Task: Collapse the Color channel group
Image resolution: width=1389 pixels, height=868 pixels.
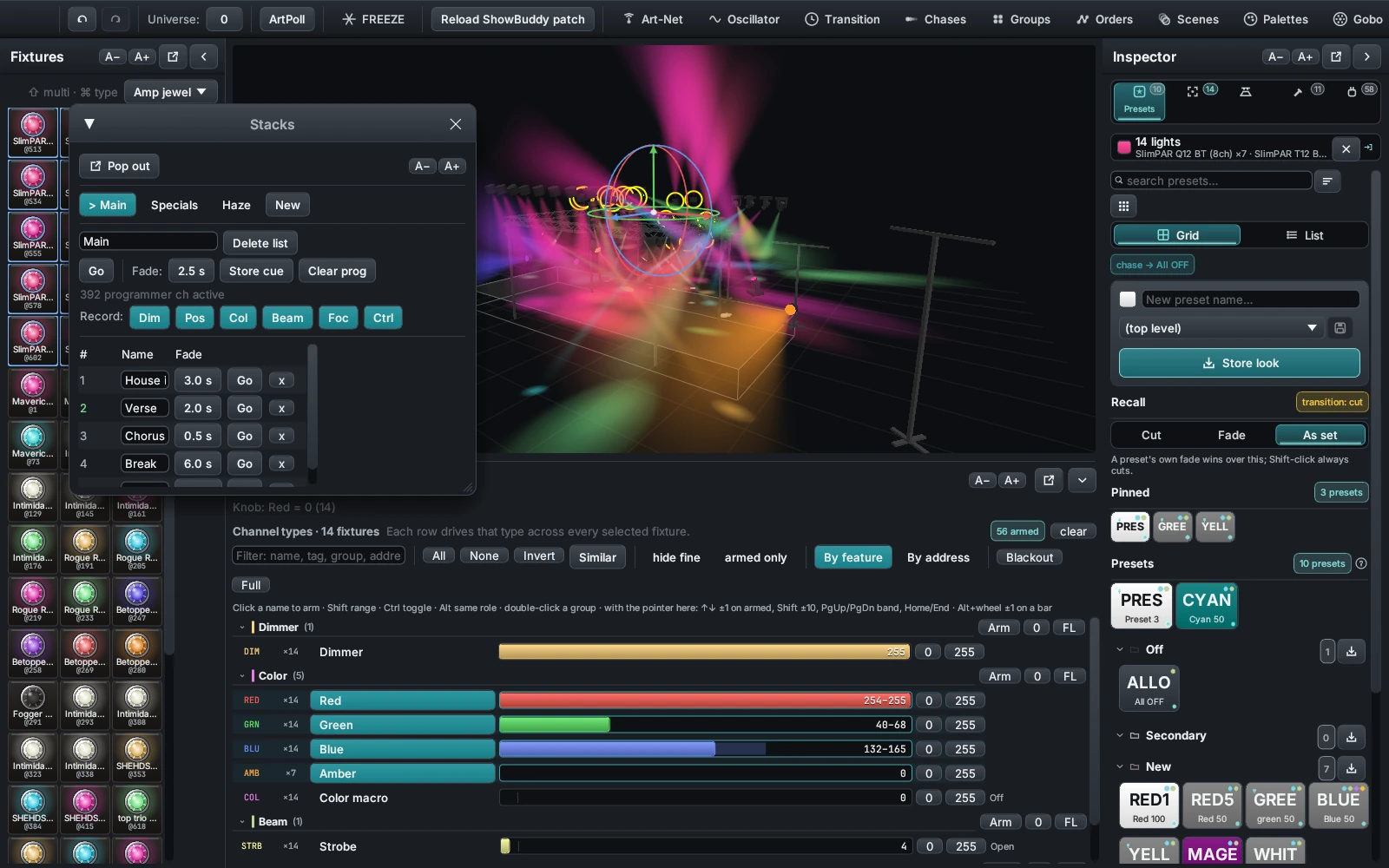Action: tap(242, 675)
